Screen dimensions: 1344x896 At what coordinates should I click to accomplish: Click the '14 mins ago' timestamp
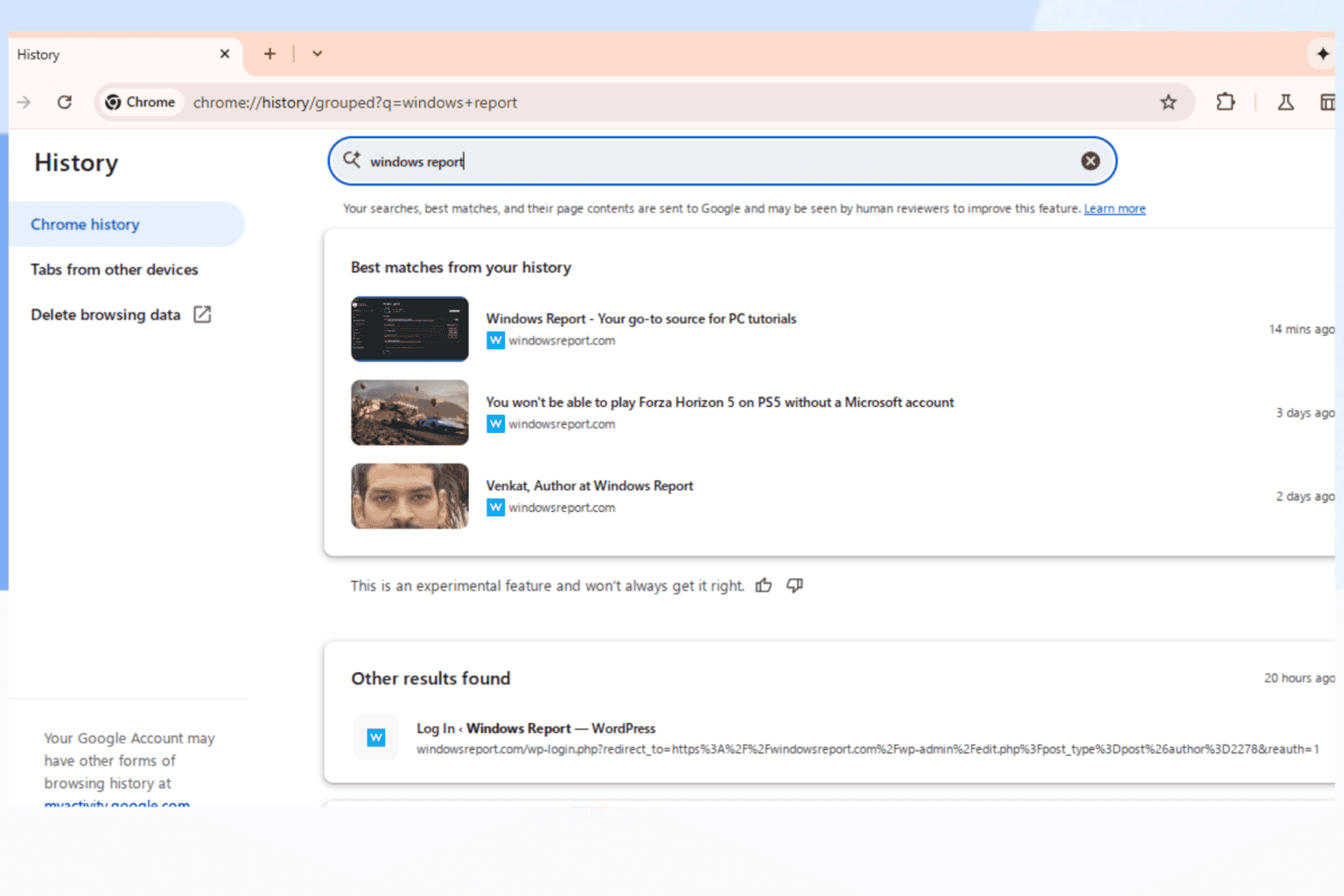point(1302,329)
